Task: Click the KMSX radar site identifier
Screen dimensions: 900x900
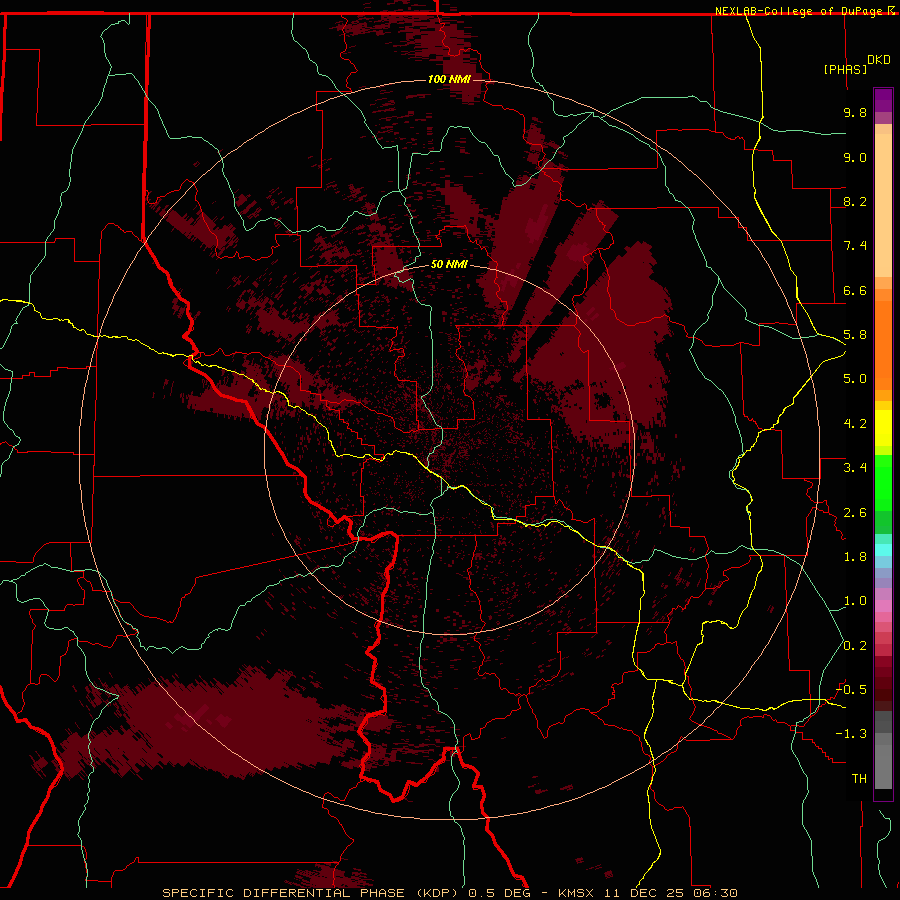Action: click(x=576, y=893)
